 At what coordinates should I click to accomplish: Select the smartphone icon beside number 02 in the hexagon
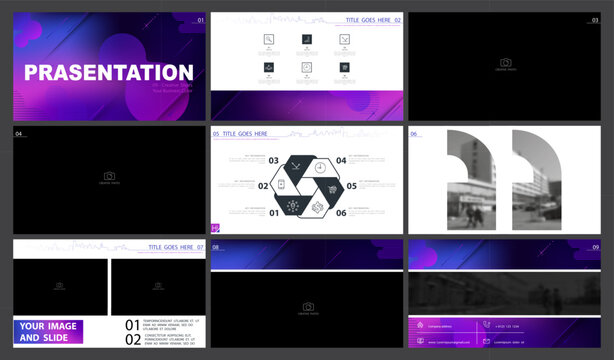pos(281,185)
